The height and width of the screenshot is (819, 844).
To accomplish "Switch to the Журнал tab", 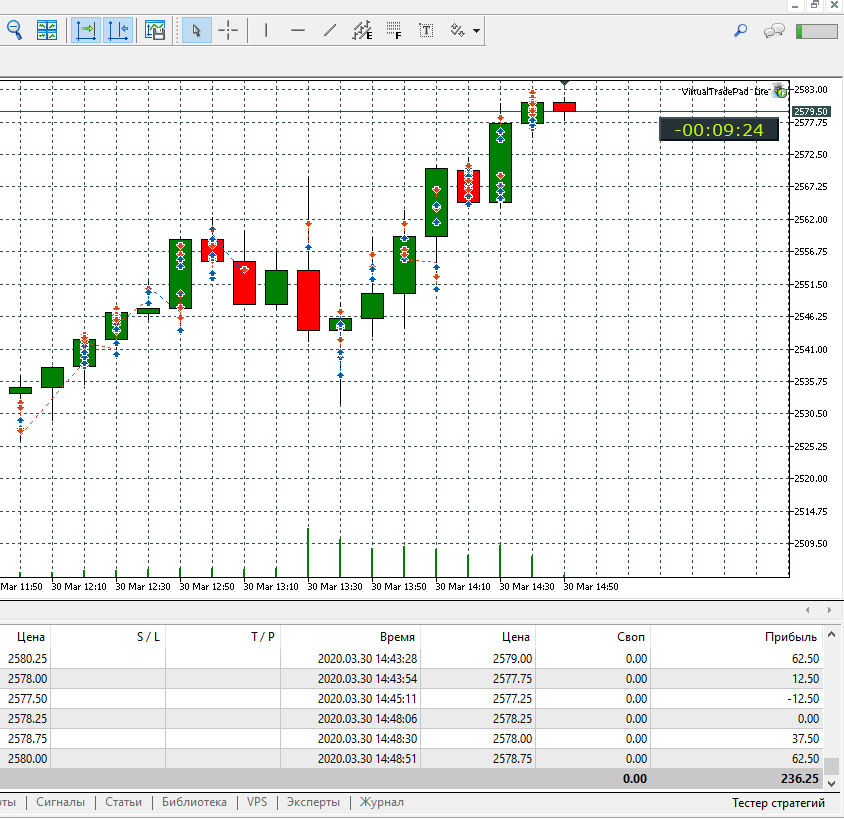I will coord(382,802).
